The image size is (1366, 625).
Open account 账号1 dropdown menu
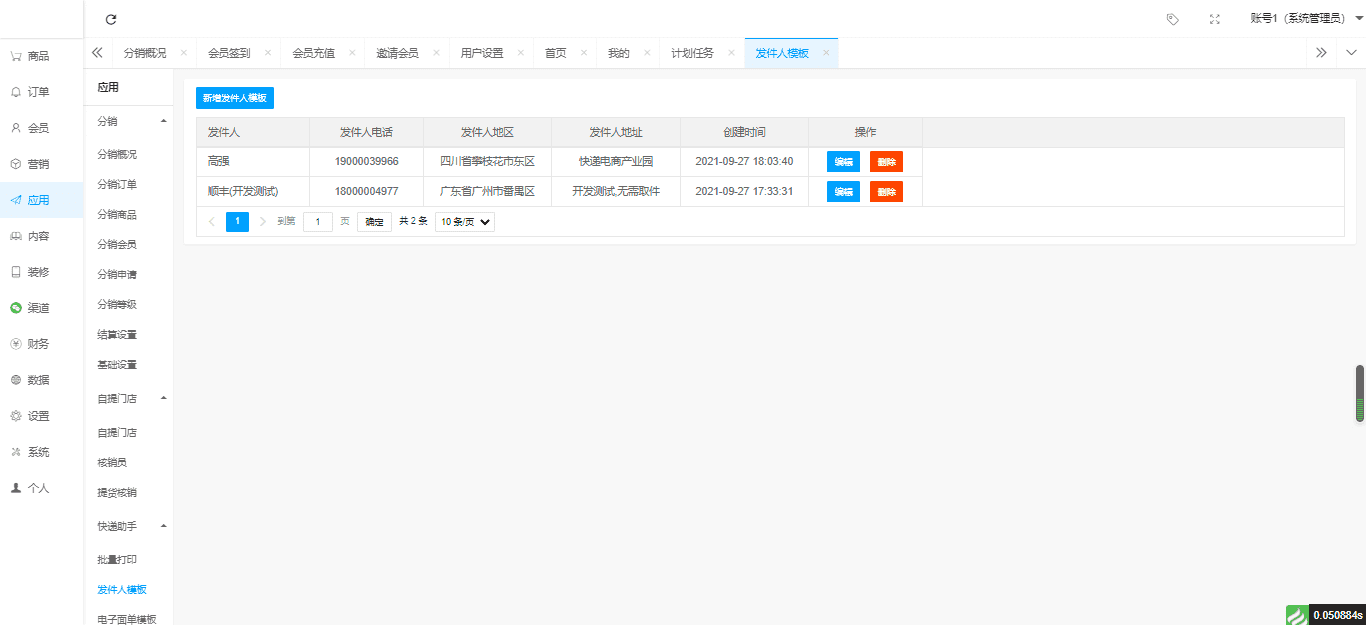pyautogui.click(x=1307, y=19)
